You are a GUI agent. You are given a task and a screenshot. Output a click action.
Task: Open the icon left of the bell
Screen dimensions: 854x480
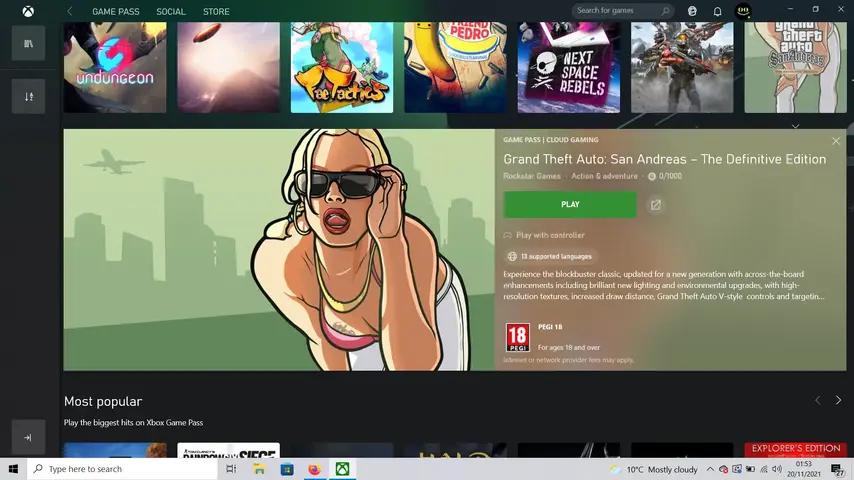[x=692, y=11]
